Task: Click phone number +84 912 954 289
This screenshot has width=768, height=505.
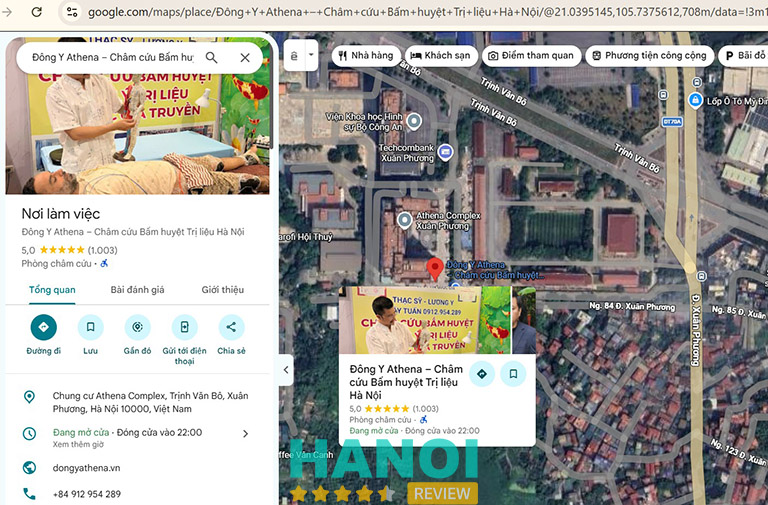Action: 87,494
